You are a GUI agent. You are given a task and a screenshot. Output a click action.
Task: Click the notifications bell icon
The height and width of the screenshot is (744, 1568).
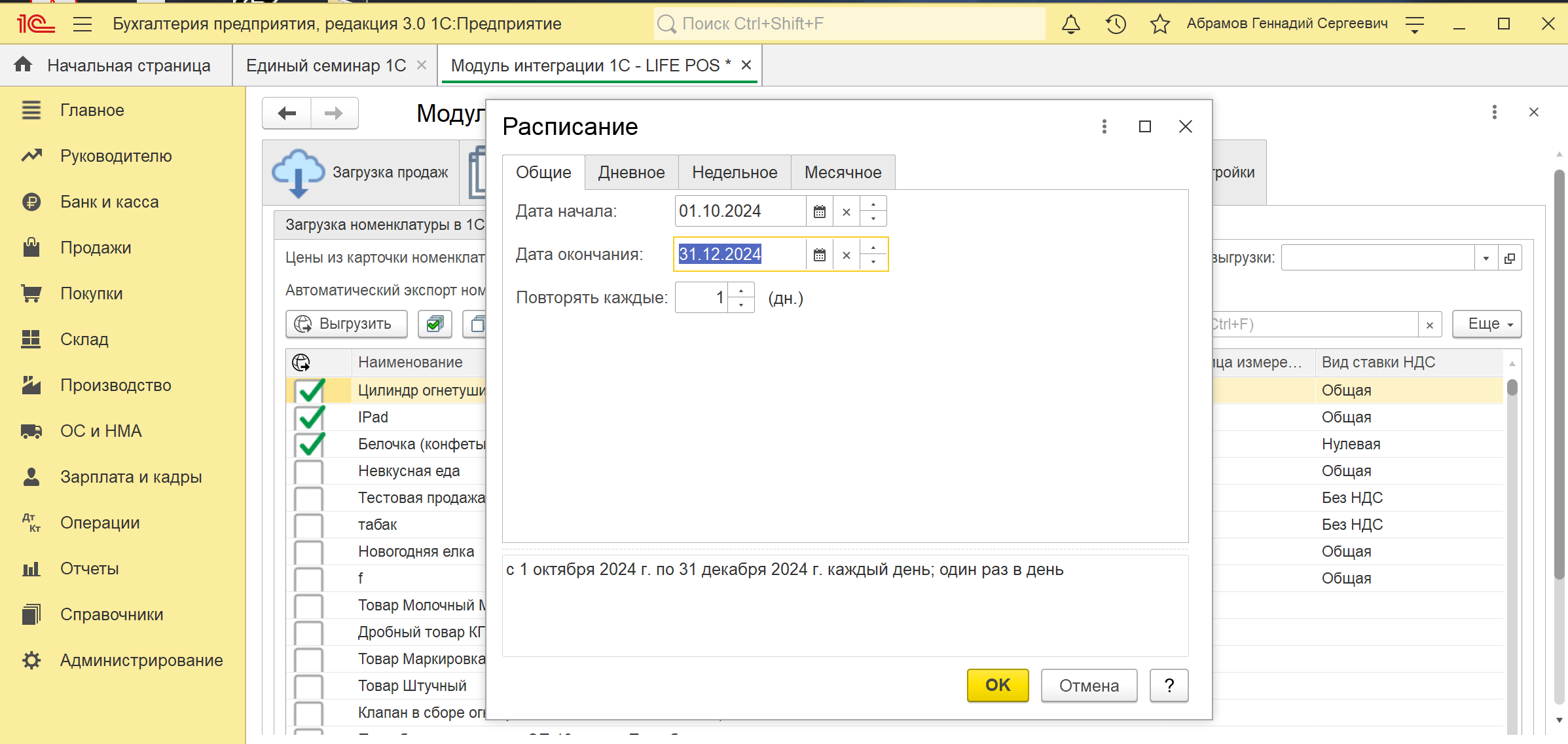click(1071, 24)
